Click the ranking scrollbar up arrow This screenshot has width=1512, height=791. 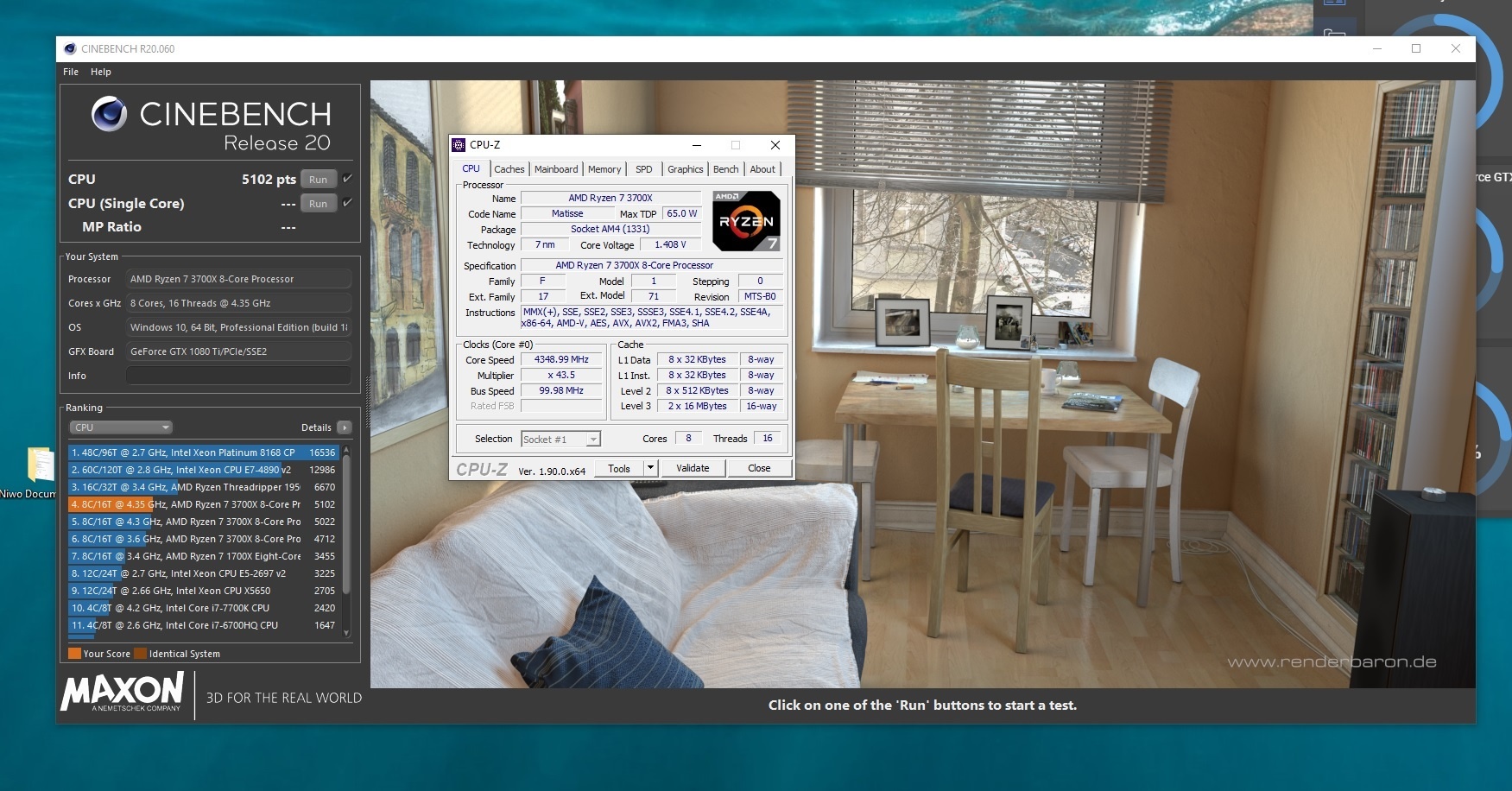[x=347, y=450]
